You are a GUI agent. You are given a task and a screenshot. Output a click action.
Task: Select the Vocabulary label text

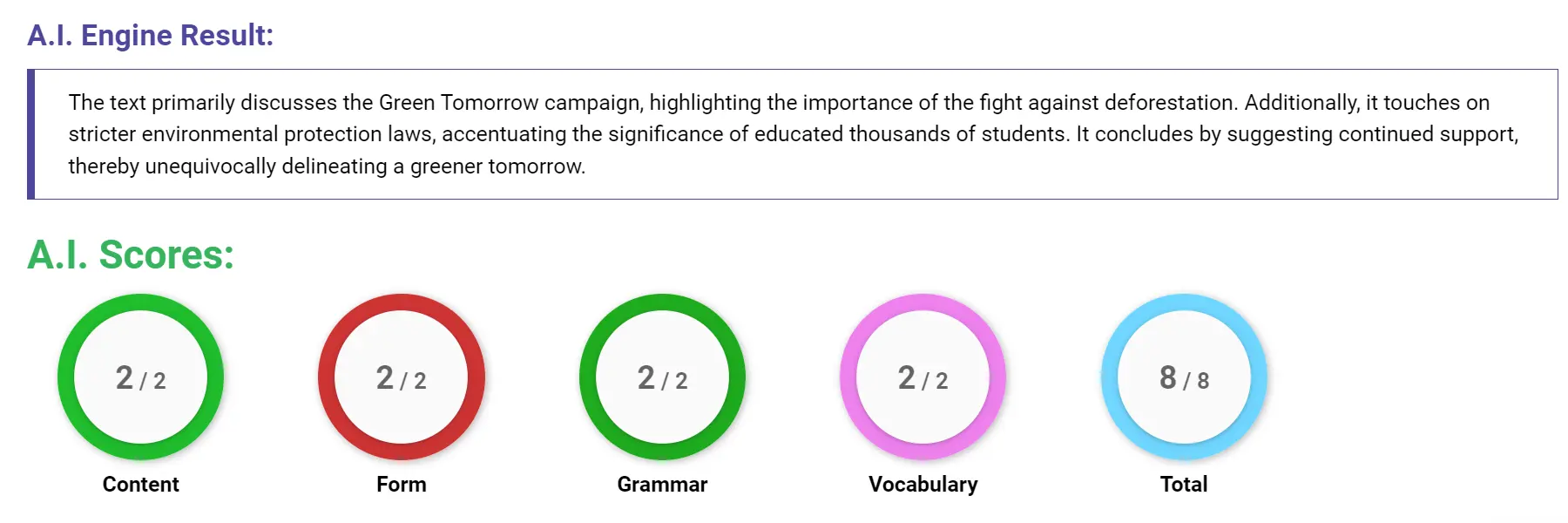click(923, 484)
